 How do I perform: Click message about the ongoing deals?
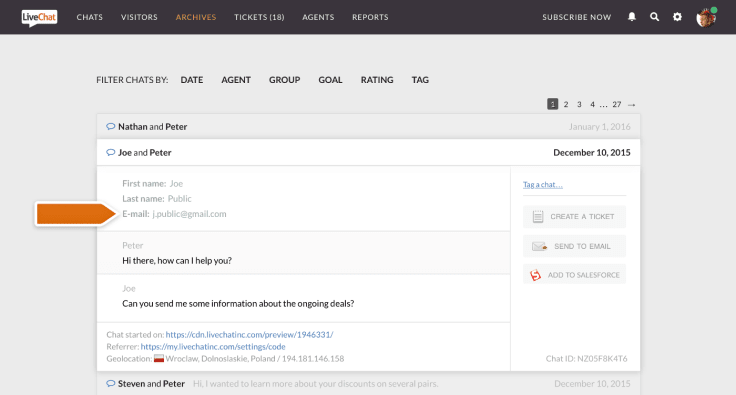point(238,304)
